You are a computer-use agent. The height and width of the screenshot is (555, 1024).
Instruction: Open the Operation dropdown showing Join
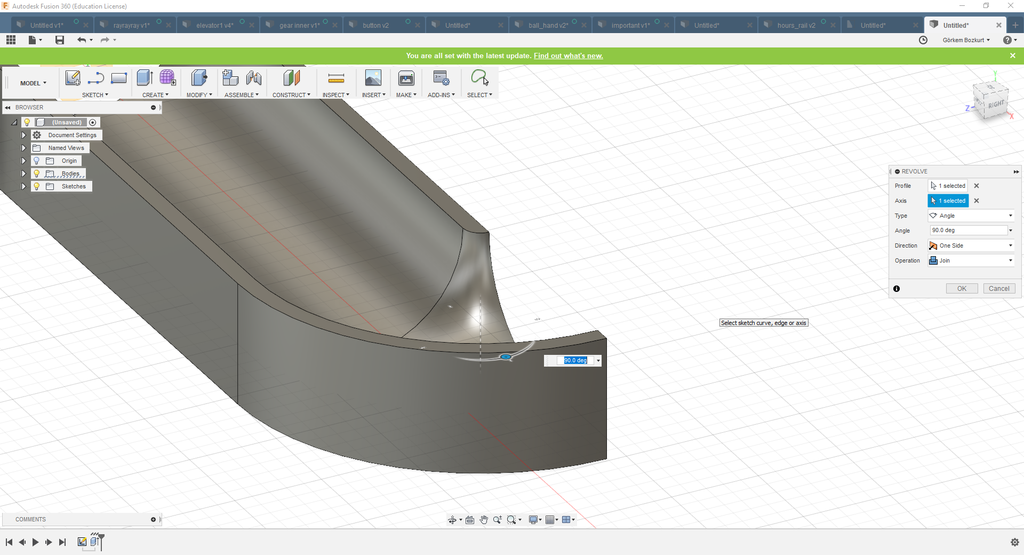tap(970, 260)
